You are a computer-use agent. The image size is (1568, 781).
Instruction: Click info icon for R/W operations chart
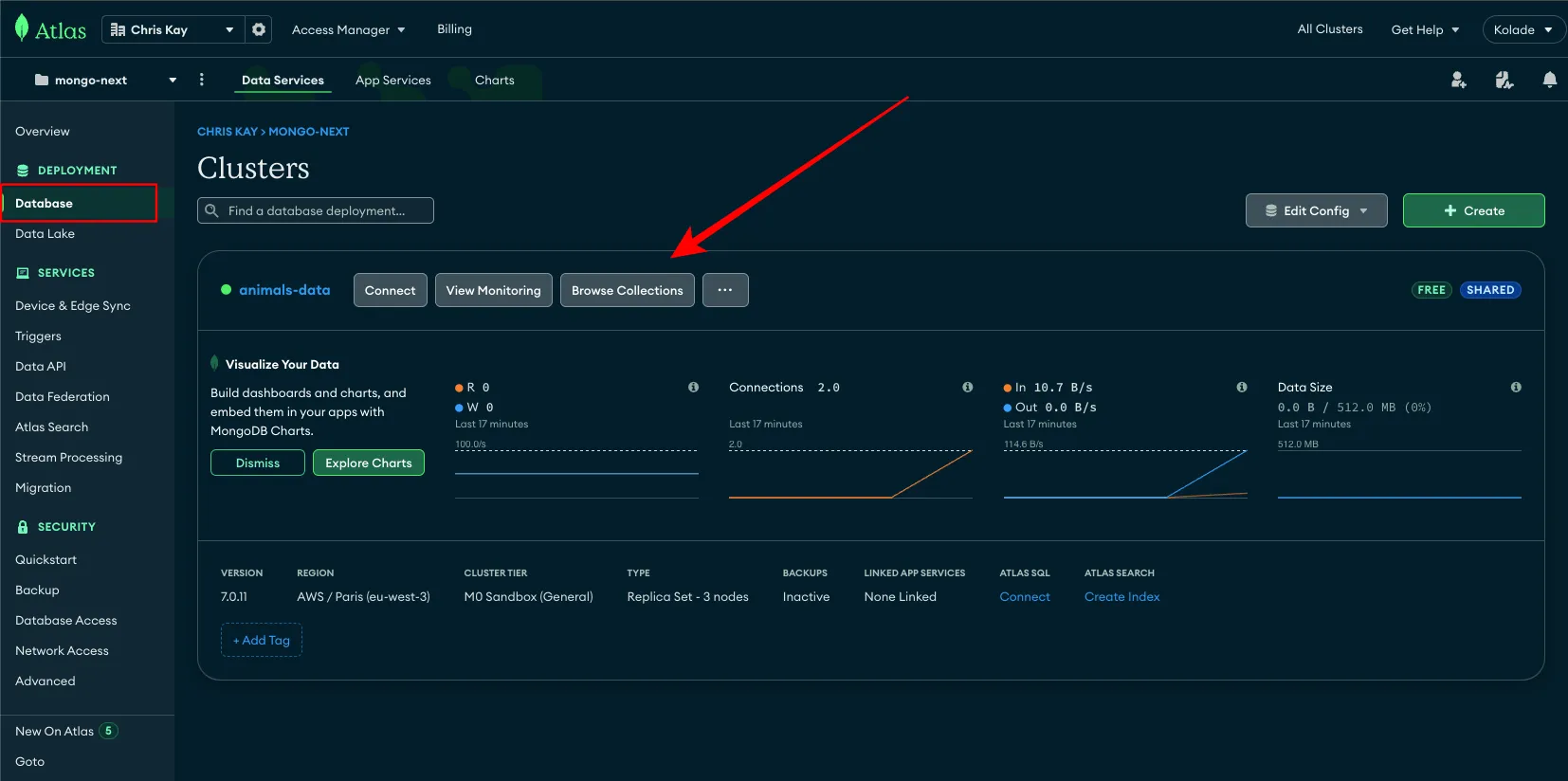pyautogui.click(x=693, y=387)
